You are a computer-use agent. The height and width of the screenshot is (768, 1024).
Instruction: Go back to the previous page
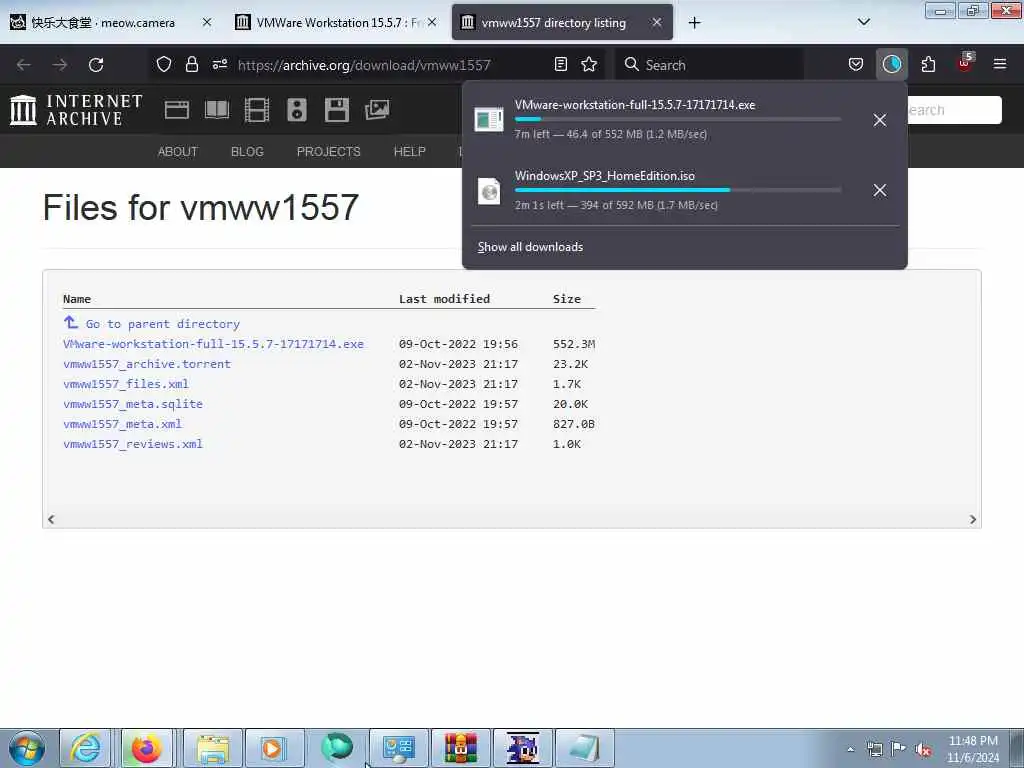tap(24, 65)
